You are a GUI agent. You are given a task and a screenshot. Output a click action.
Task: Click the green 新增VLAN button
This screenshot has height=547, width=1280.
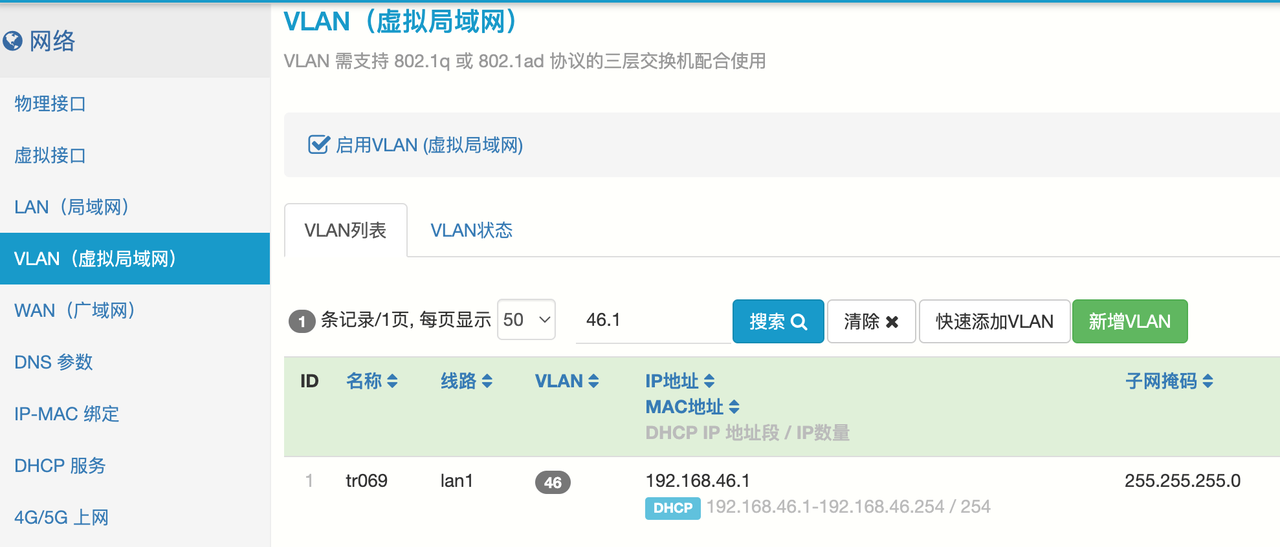pyautogui.click(x=1129, y=321)
